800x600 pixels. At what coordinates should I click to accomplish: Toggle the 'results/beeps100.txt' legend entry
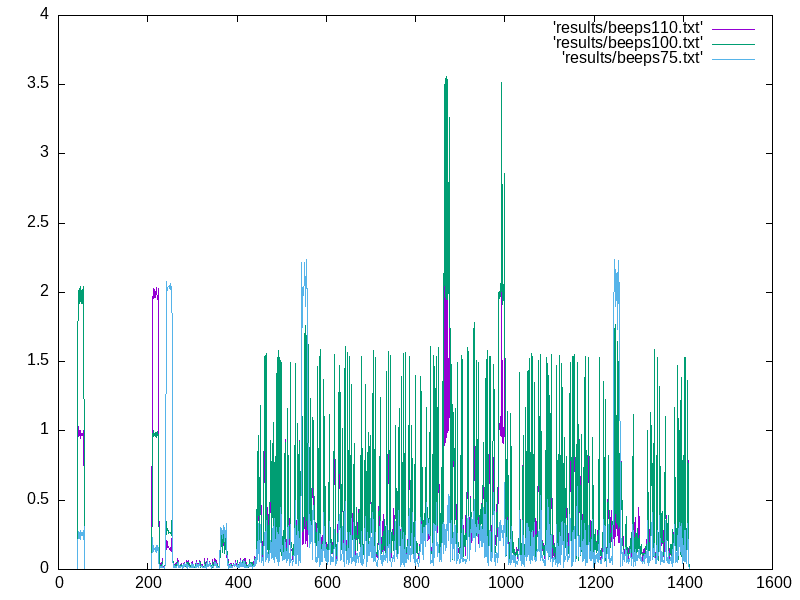pyautogui.click(x=629, y=42)
